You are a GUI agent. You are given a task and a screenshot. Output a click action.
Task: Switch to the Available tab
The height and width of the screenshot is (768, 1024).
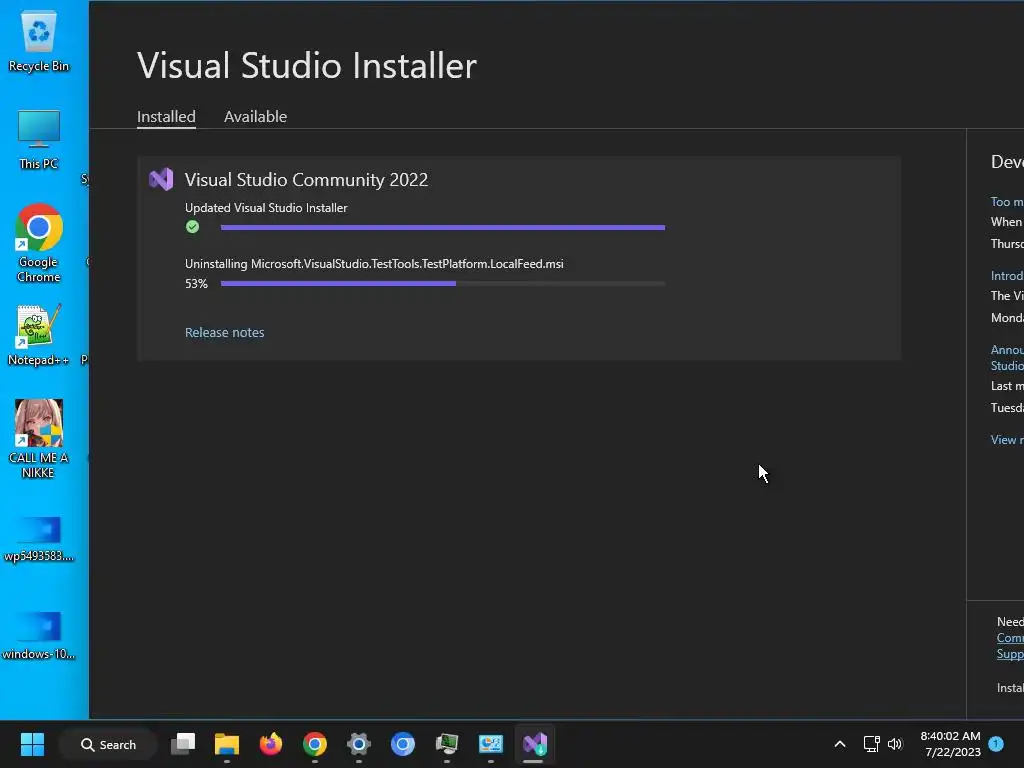(x=255, y=116)
